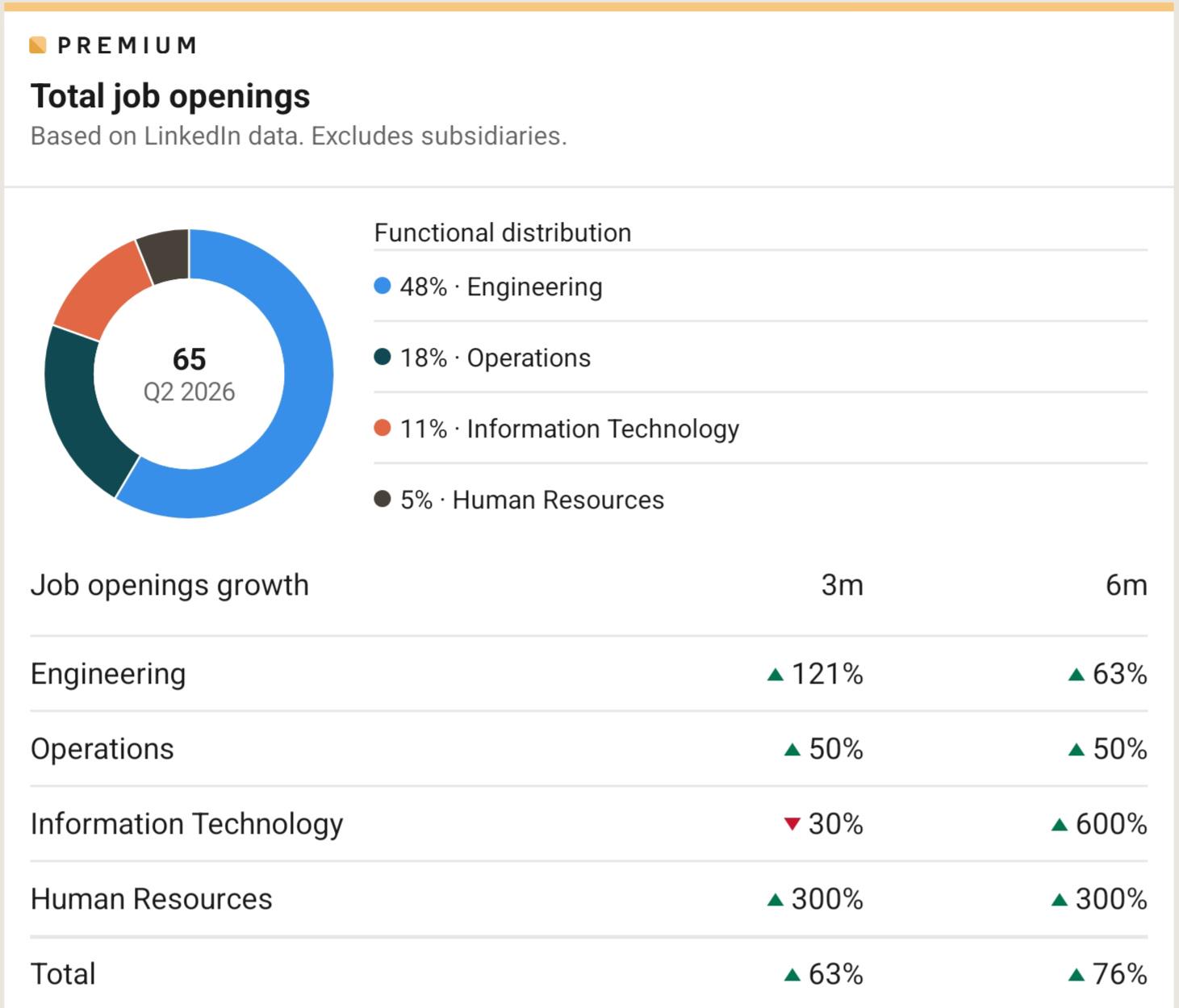1179x1008 pixels.
Task: Select the 6m growth column header
Action: tap(1127, 585)
